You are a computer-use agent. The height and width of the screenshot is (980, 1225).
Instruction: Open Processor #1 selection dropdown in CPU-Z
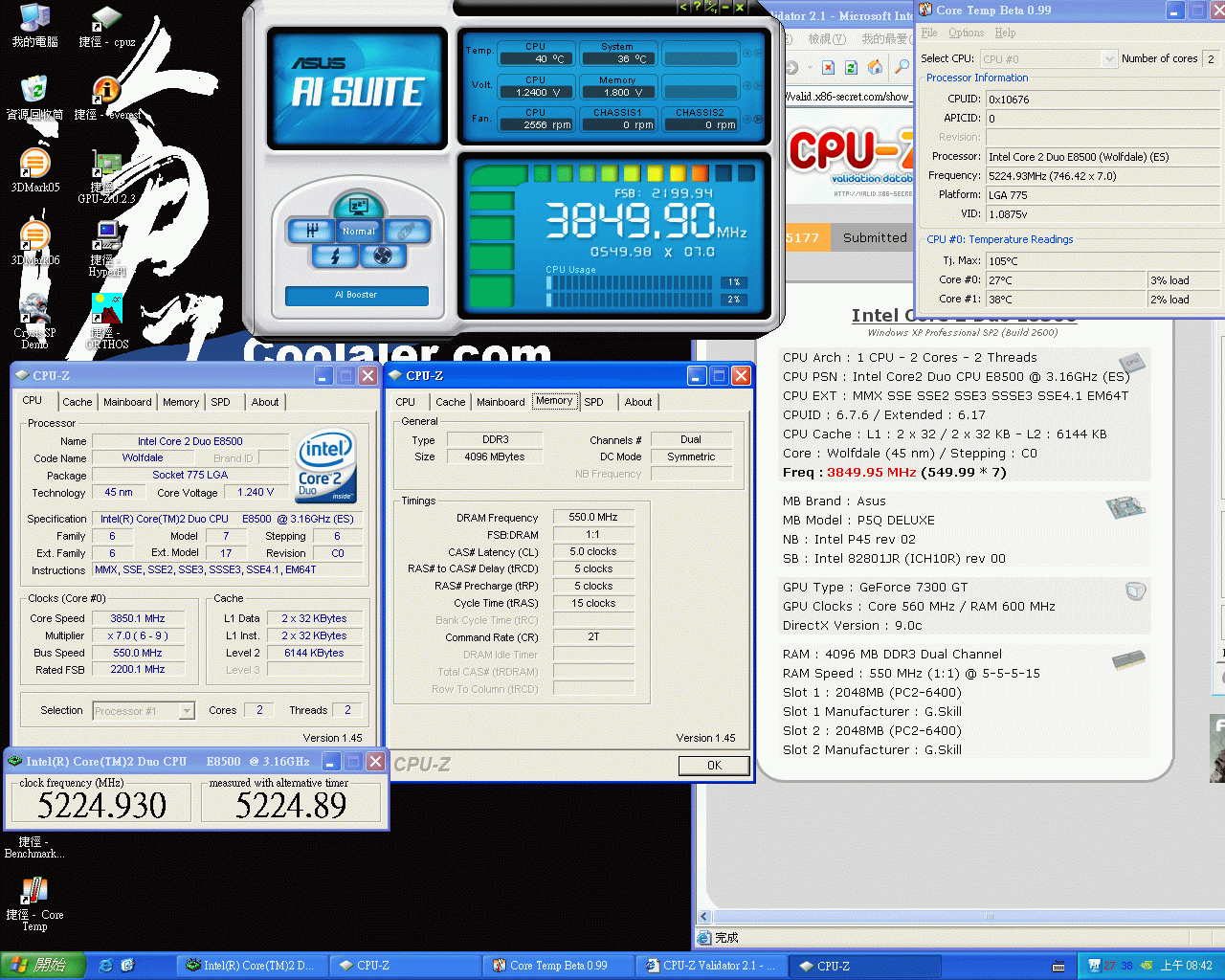point(144,711)
